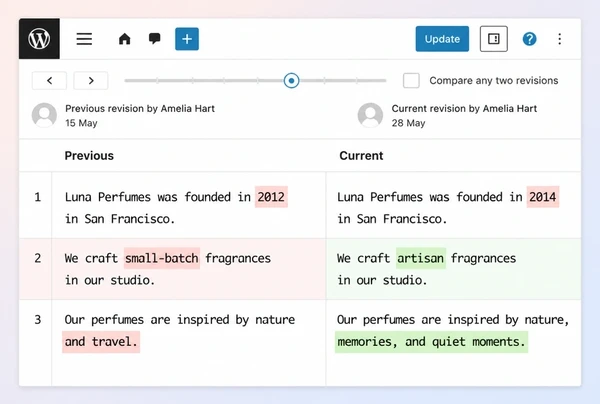
Task: Click highlighted '2012' in previous column
Action: point(271,197)
